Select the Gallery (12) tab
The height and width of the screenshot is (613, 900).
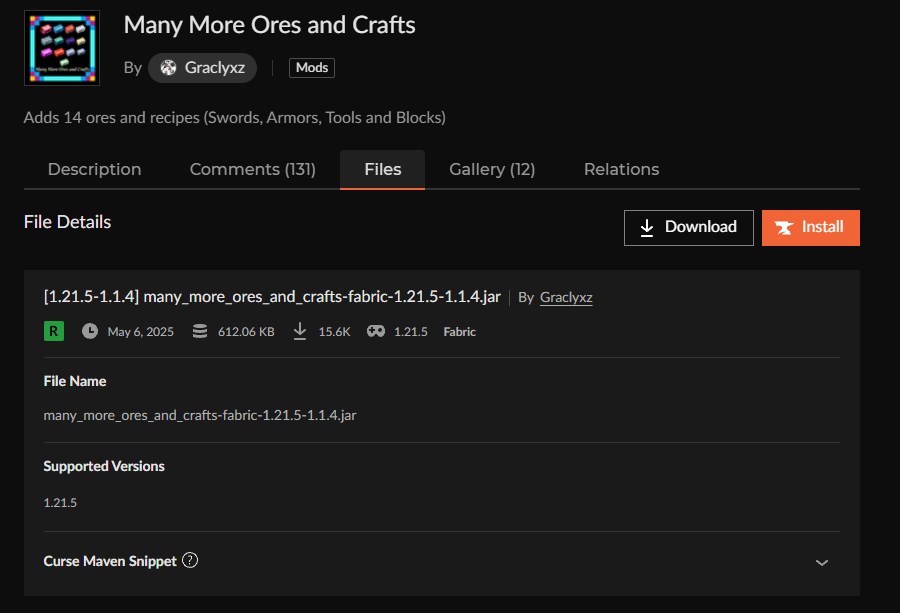(x=491, y=169)
